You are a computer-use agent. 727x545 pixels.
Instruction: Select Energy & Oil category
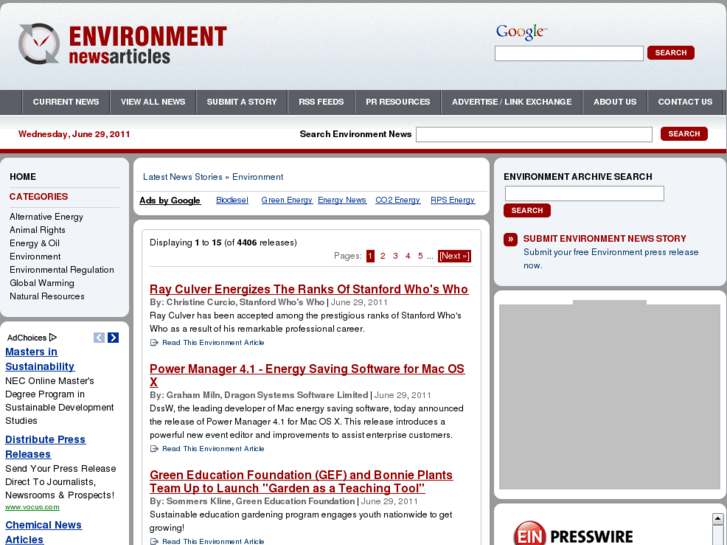pyautogui.click(x=35, y=244)
